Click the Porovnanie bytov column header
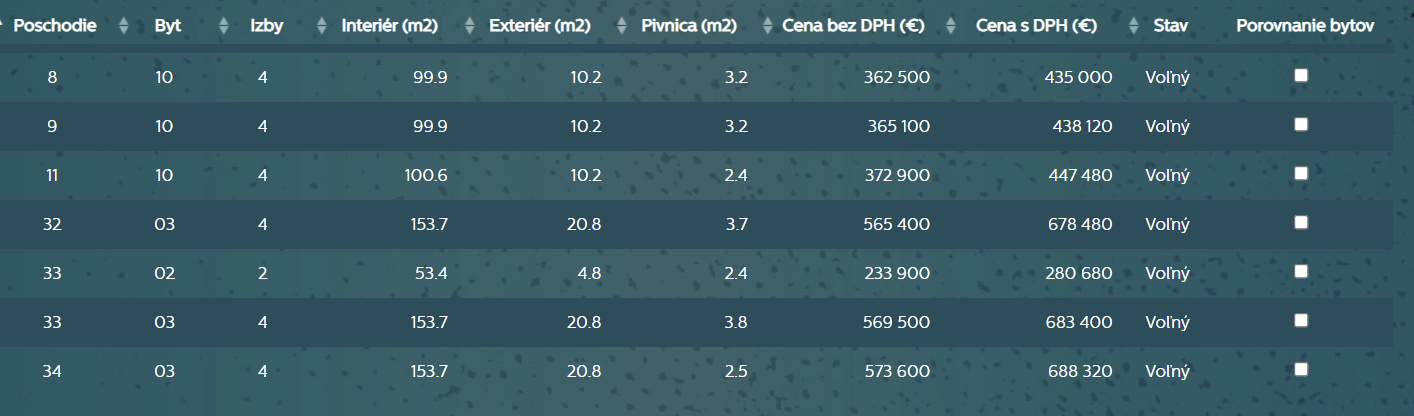This screenshot has width=1414, height=416. point(1305,27)
